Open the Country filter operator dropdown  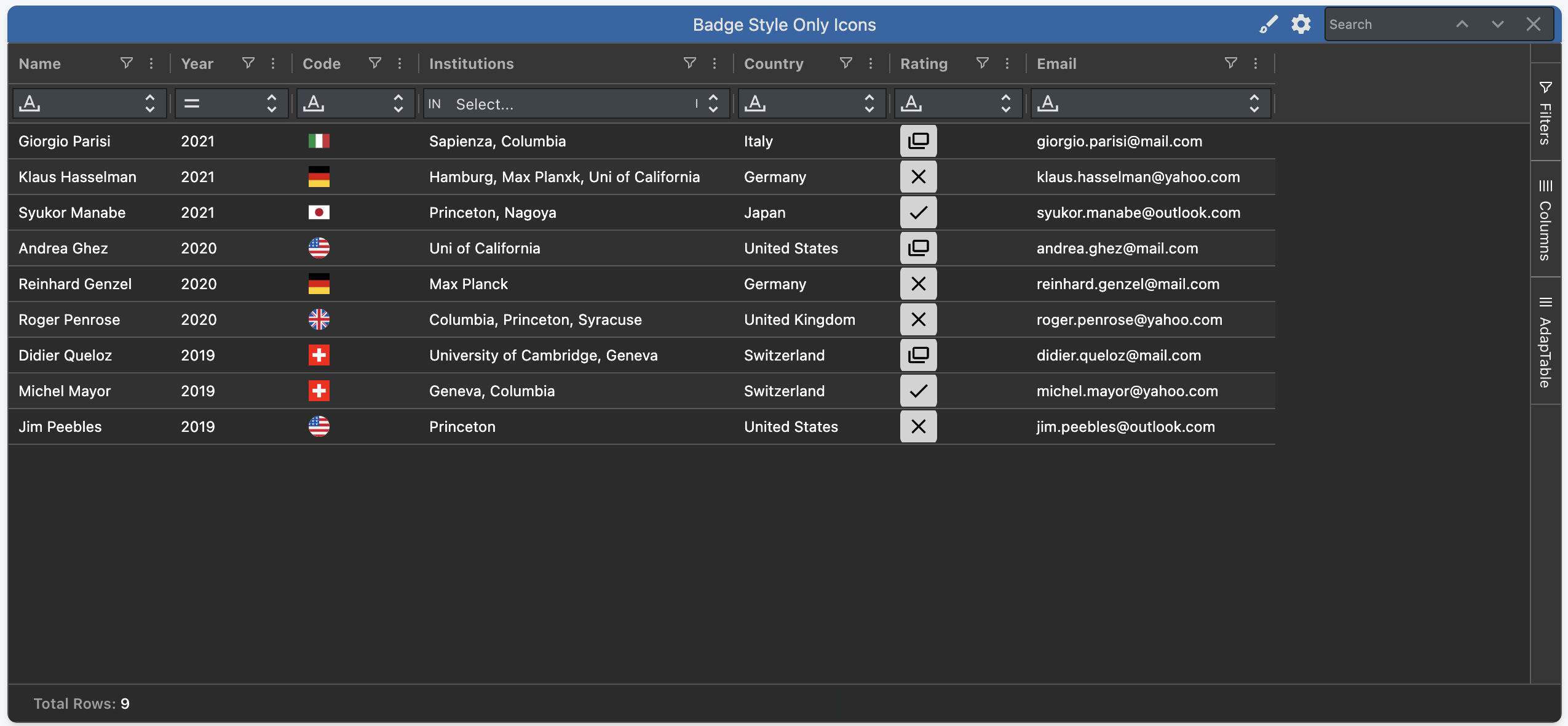(810, 103)
